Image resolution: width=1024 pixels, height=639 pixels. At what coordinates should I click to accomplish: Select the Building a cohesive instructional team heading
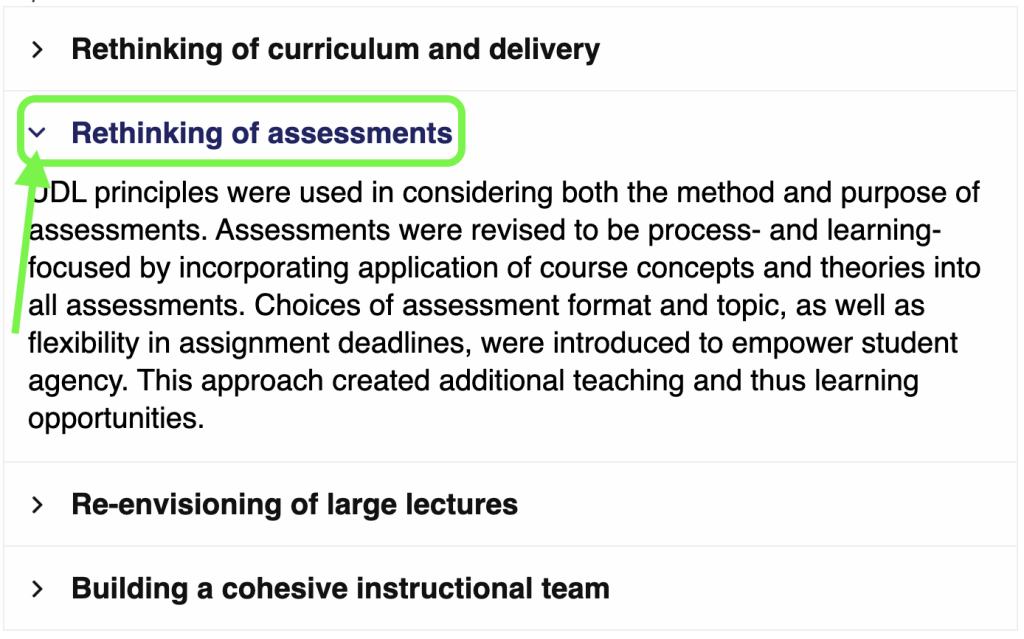point(340,589)
